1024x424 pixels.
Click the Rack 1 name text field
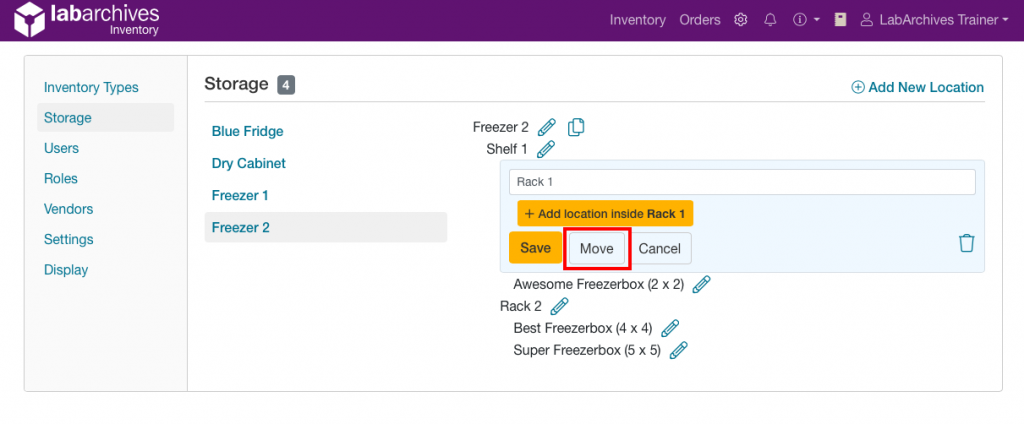click(x=741, y=182)
